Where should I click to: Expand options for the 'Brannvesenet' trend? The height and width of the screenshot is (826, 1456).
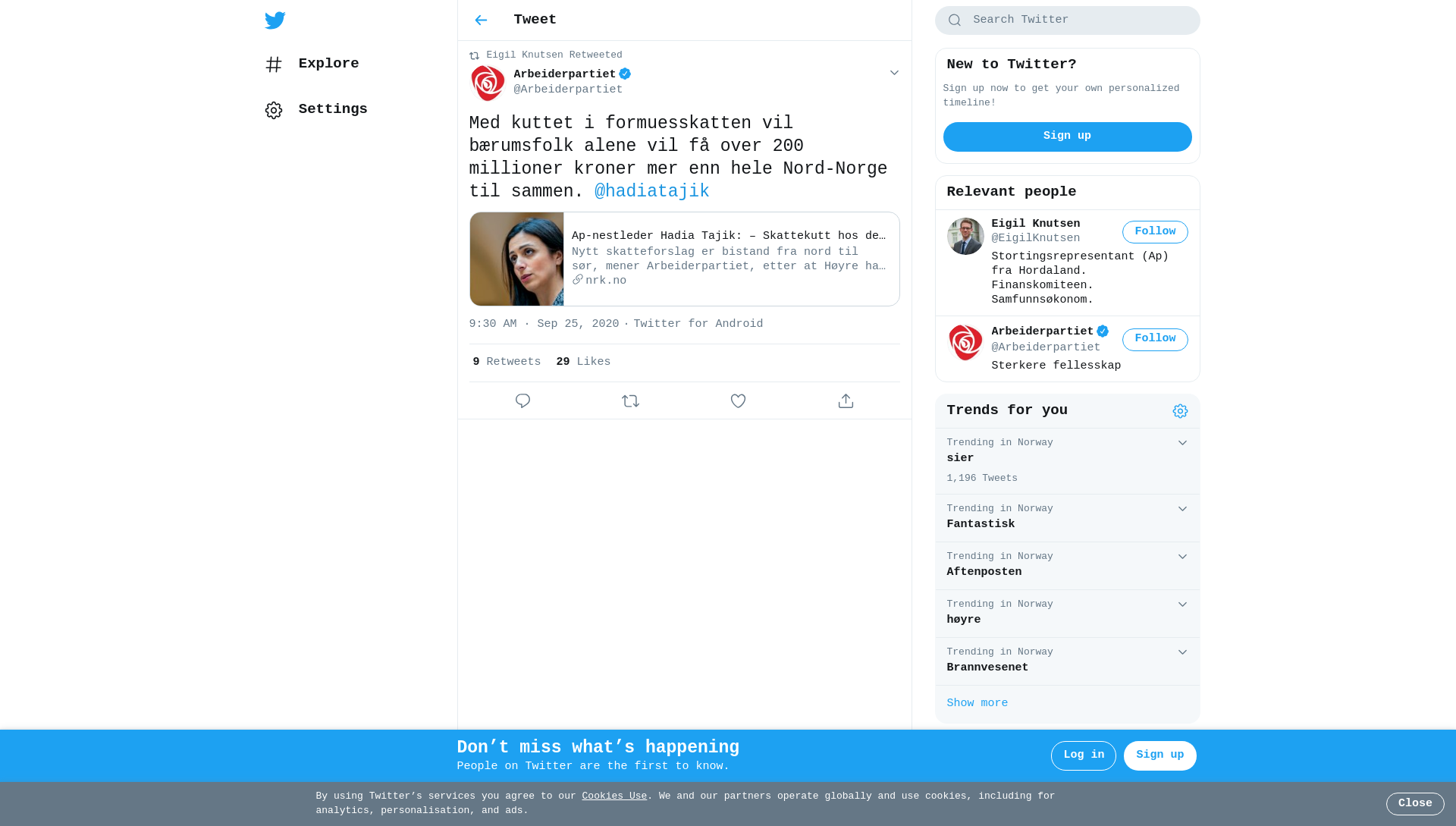[x=1182, y=652]
